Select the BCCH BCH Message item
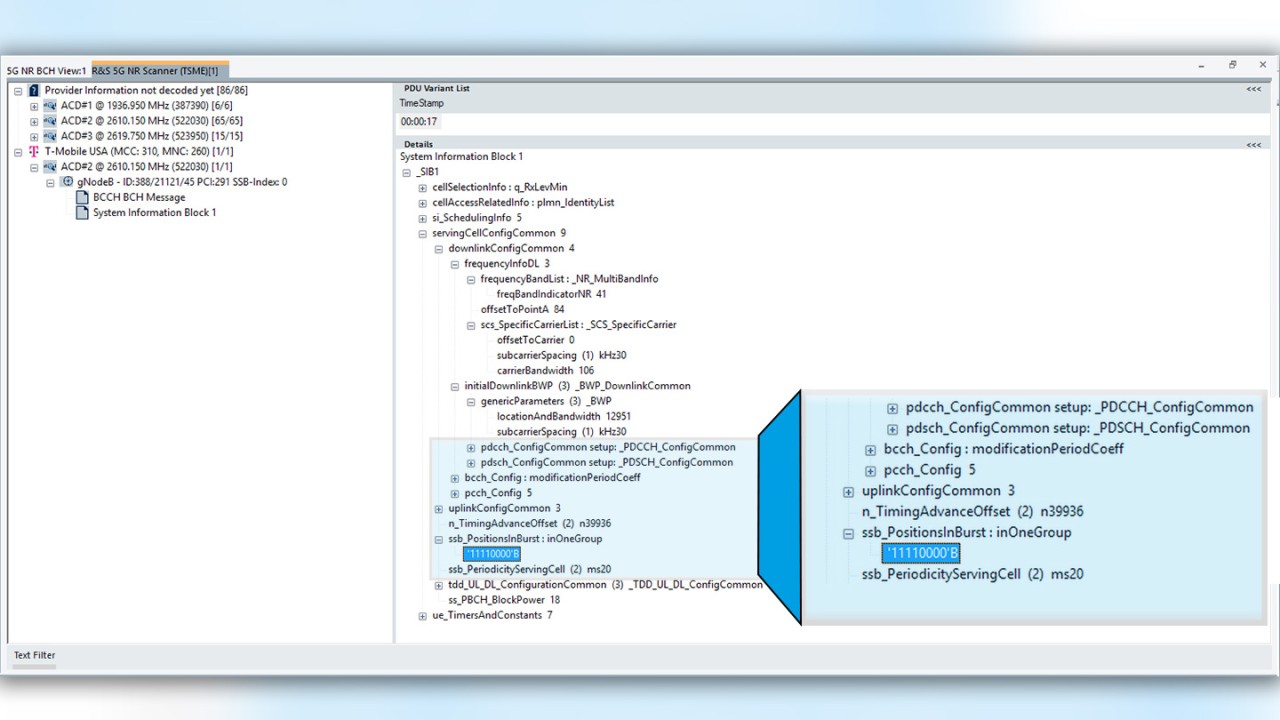 click(x=139, y=197)
